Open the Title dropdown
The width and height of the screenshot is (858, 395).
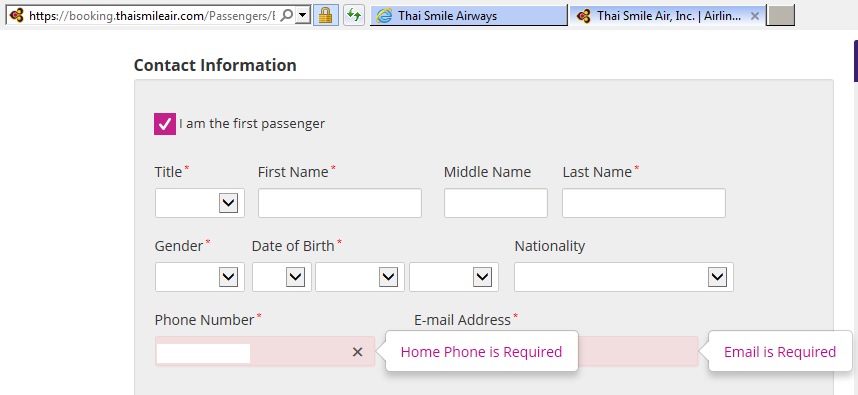tap(200, 203)
